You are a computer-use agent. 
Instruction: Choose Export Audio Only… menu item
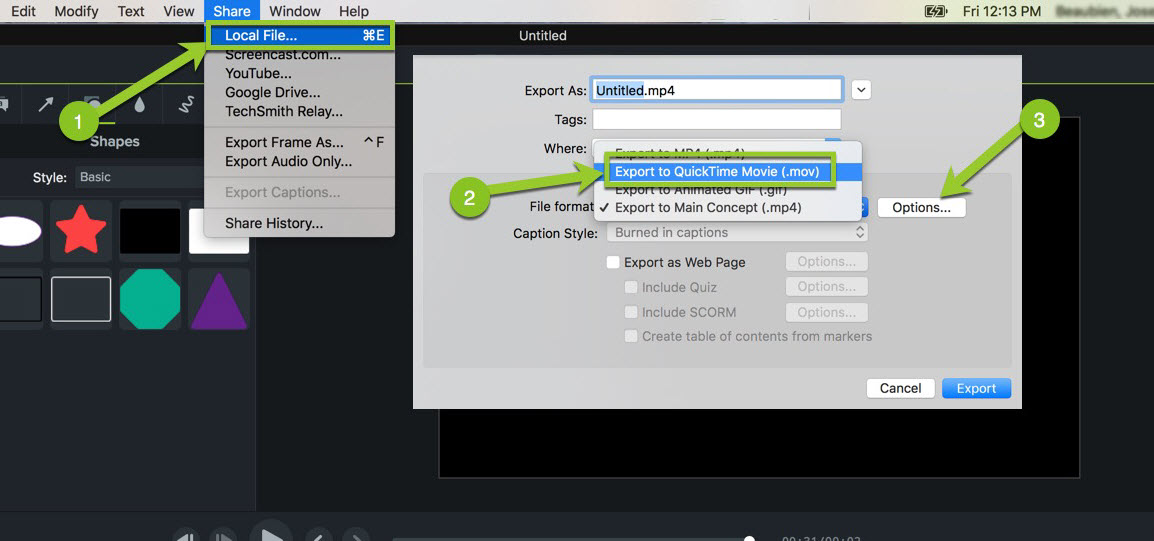[300, 162]
